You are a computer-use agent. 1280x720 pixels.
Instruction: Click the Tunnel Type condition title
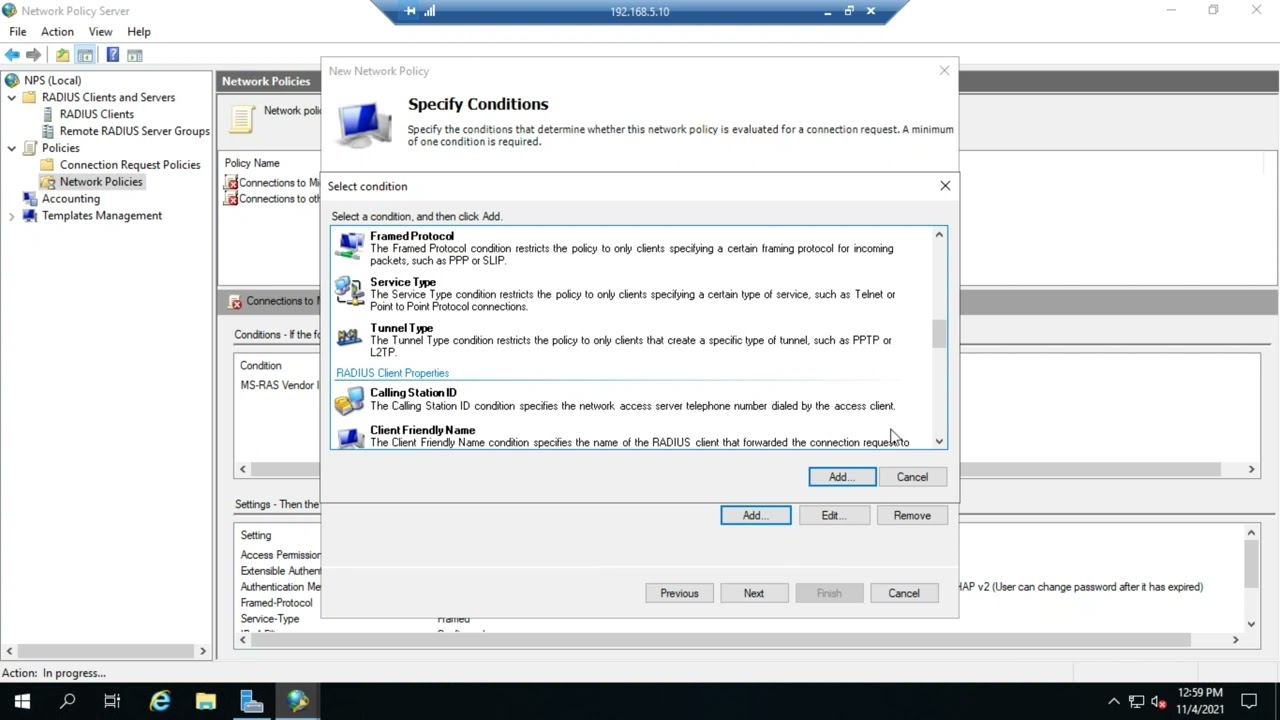point(401,328)
